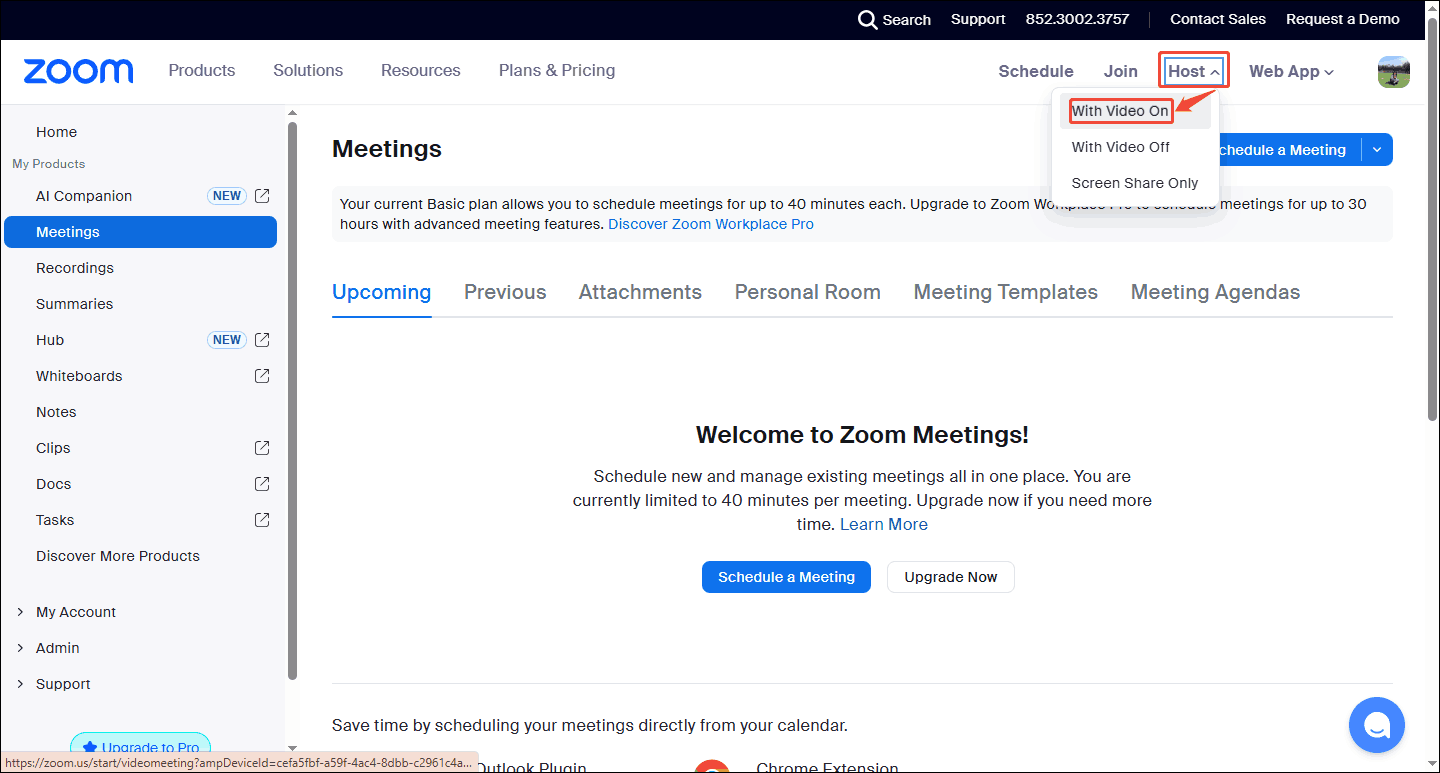Open the Web App dropdown

click(1291, 71)
